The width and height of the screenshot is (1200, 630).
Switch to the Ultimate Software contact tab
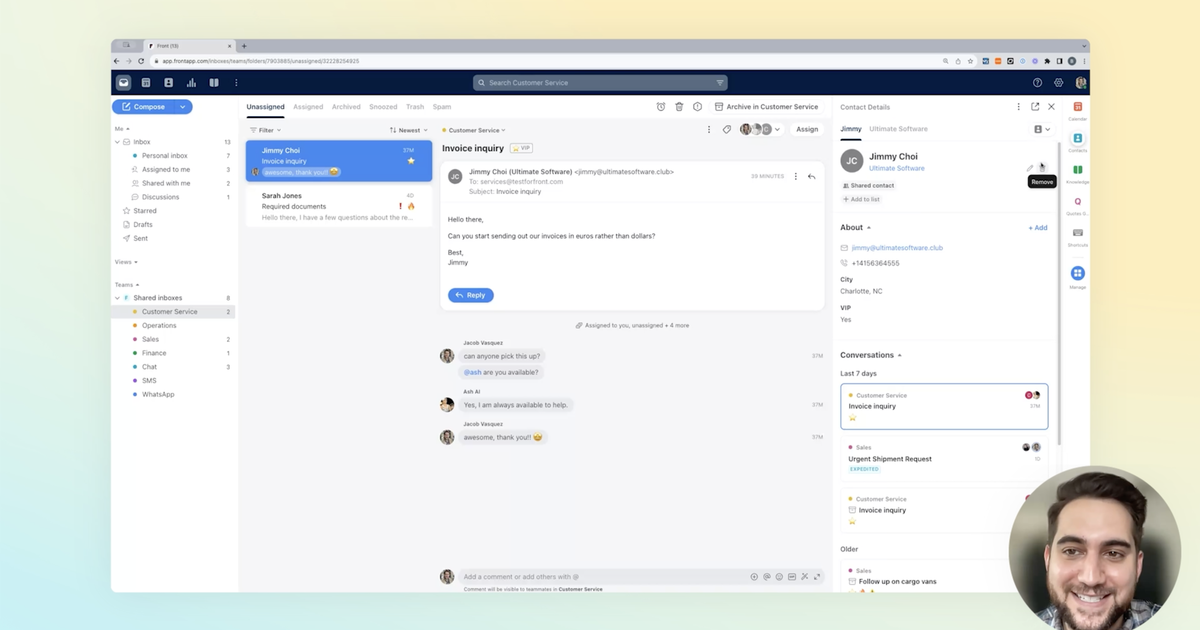click(898, 129)
